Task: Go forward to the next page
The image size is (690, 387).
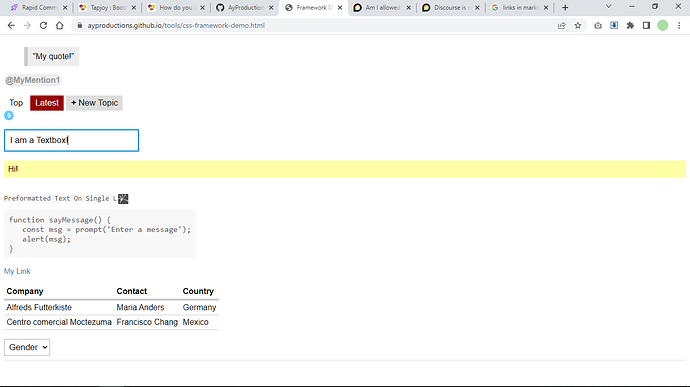Action: tap(27, 26)
